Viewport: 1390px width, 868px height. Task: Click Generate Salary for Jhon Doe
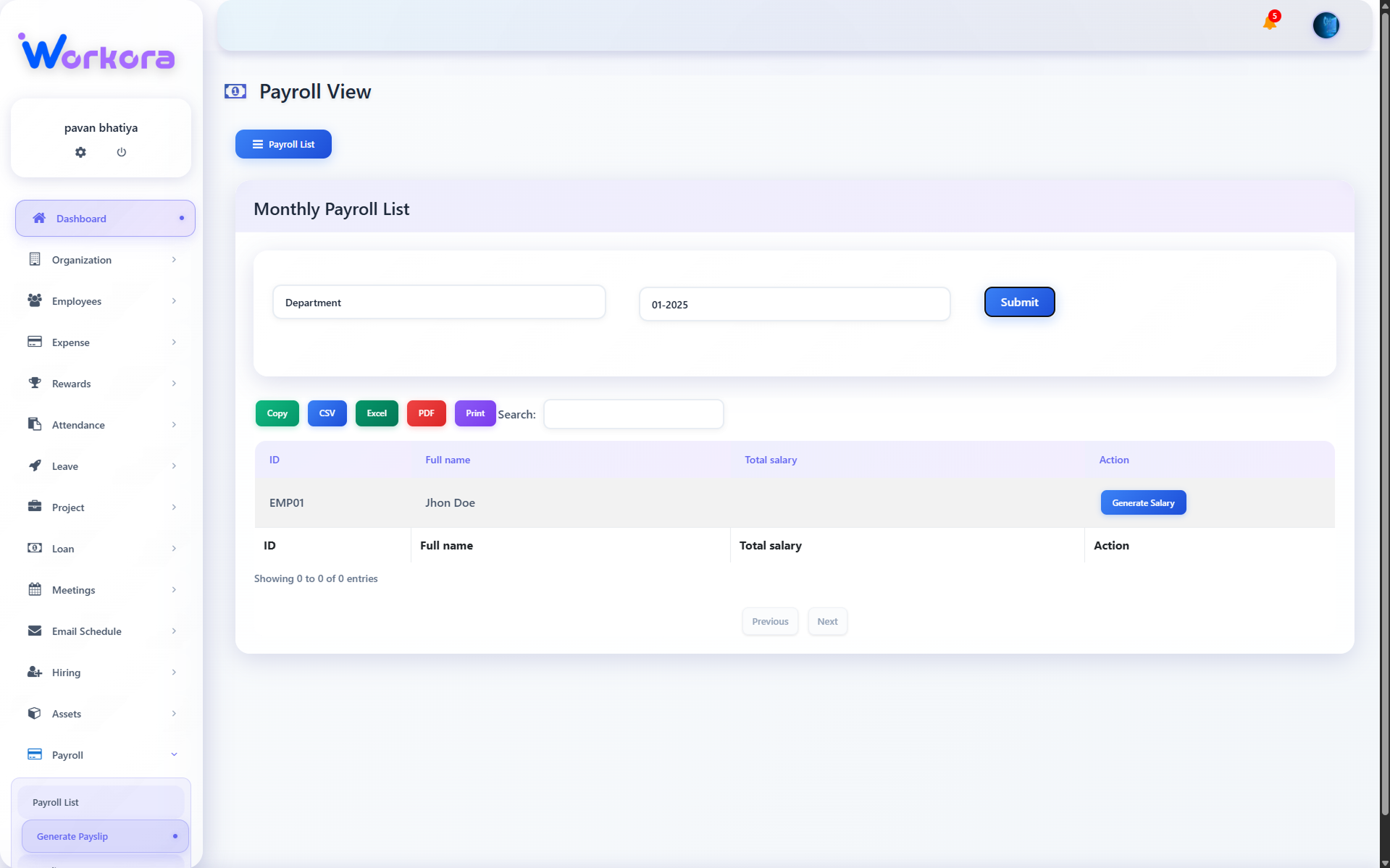[1143, 502]
